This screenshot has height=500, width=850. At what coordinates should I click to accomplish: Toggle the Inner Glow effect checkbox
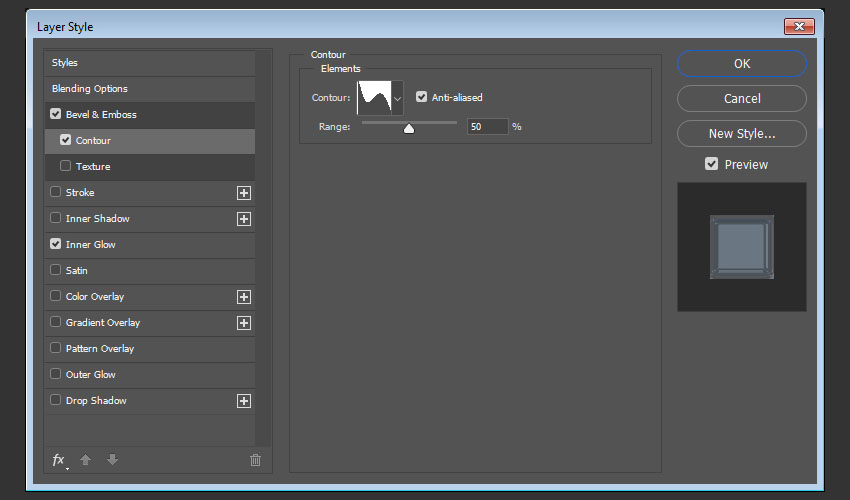pos(56,245)
